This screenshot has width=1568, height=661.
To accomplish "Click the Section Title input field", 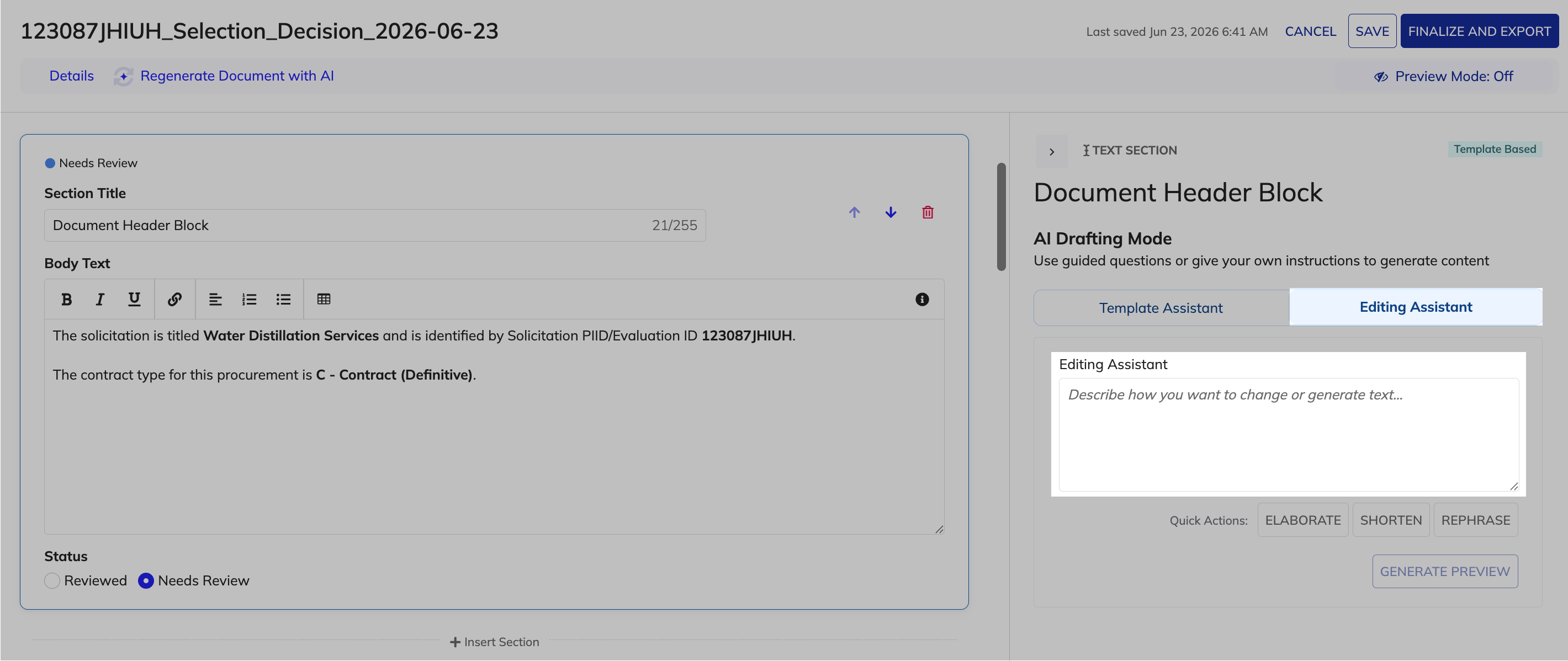I will (x=374, y=226).
